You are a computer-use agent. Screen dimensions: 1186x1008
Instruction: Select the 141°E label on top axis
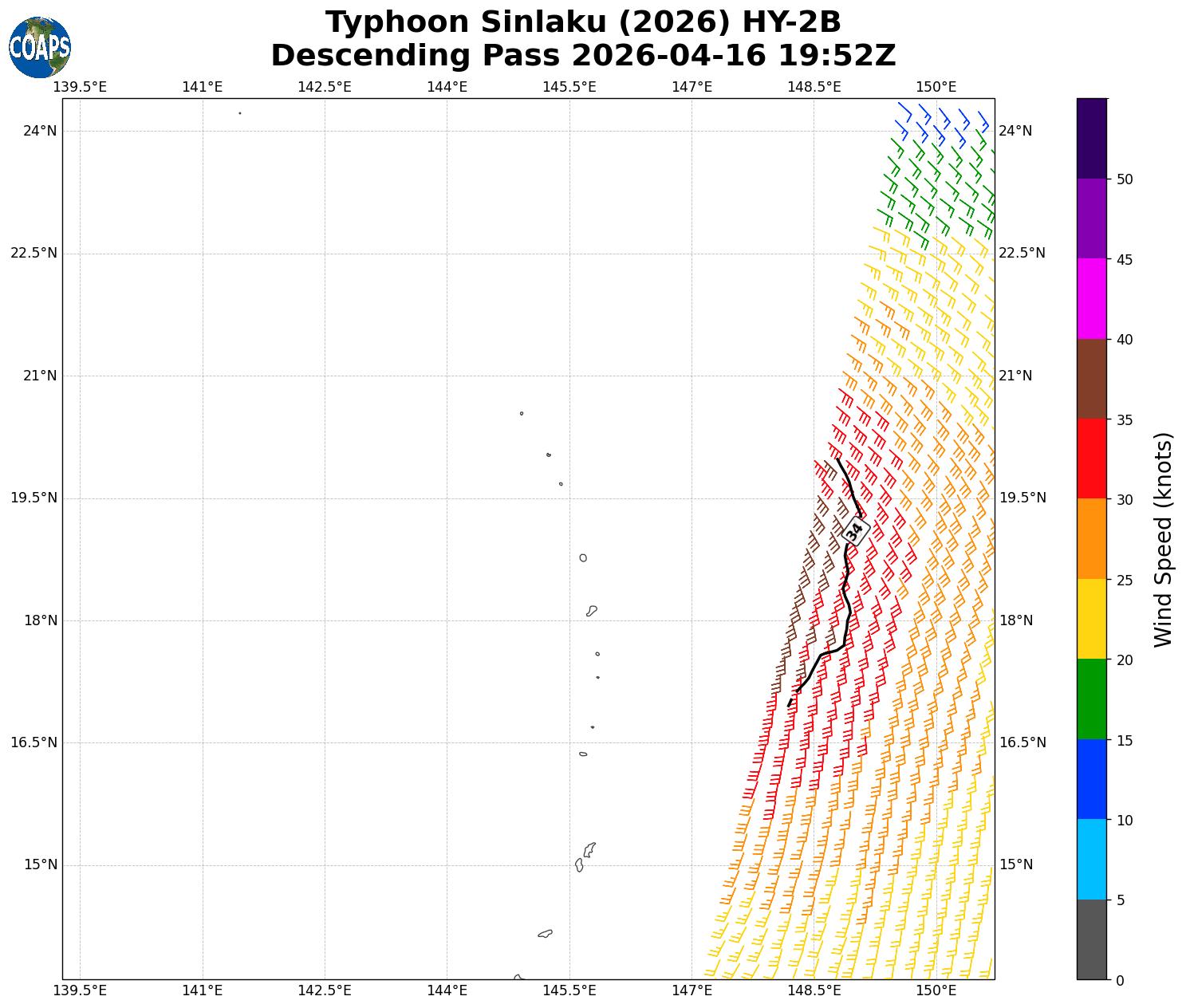202,87
